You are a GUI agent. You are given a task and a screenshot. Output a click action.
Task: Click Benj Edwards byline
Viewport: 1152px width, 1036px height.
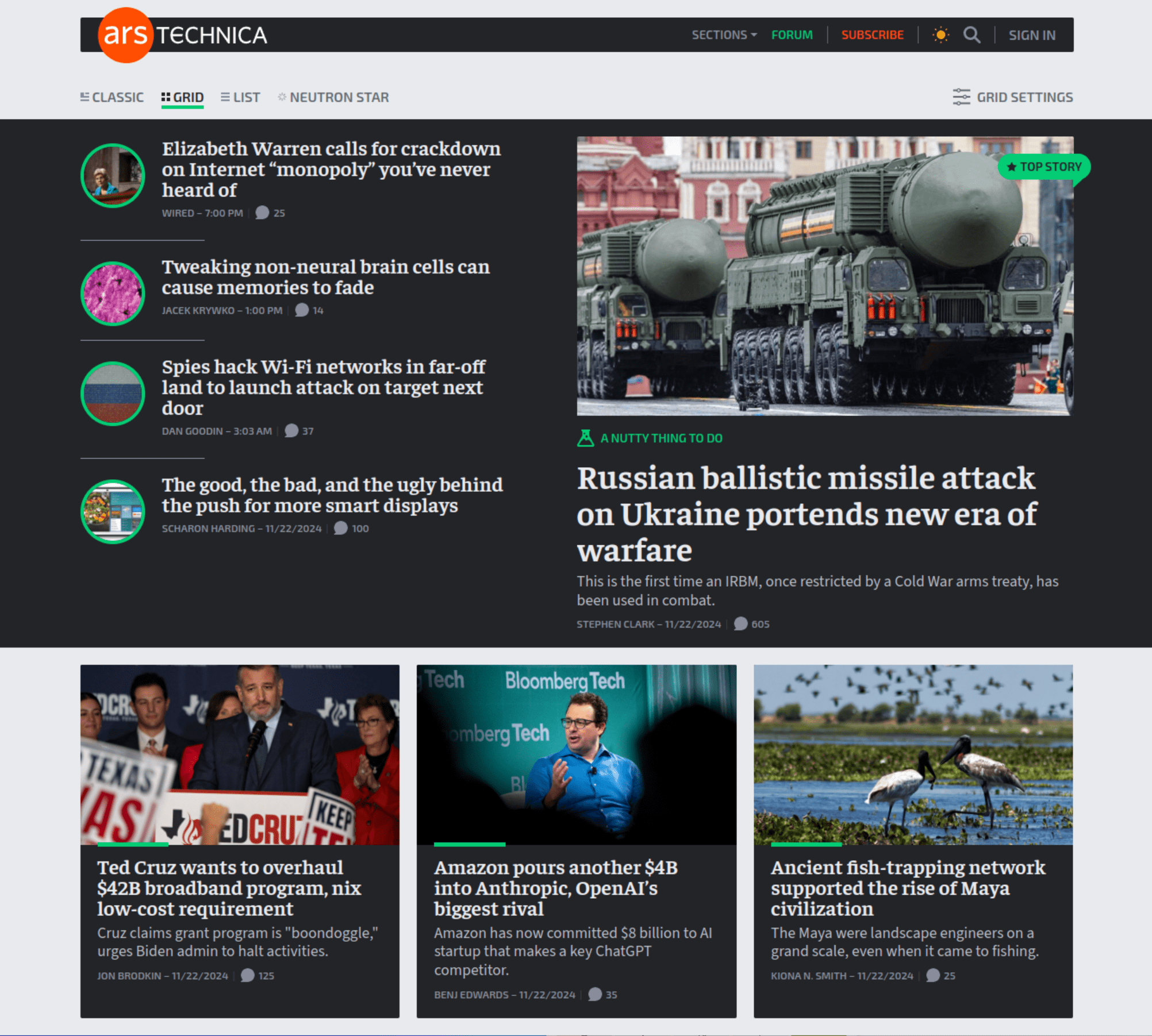click(471, 995)
